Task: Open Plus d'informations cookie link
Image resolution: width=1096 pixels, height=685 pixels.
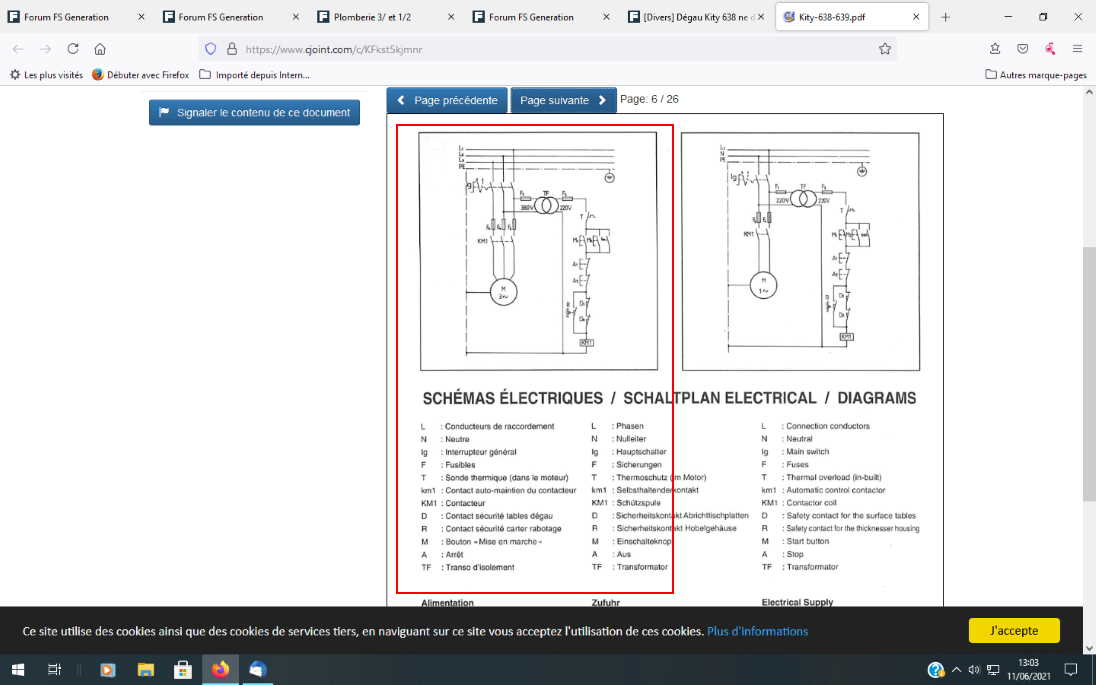Action: coord(757,631)
